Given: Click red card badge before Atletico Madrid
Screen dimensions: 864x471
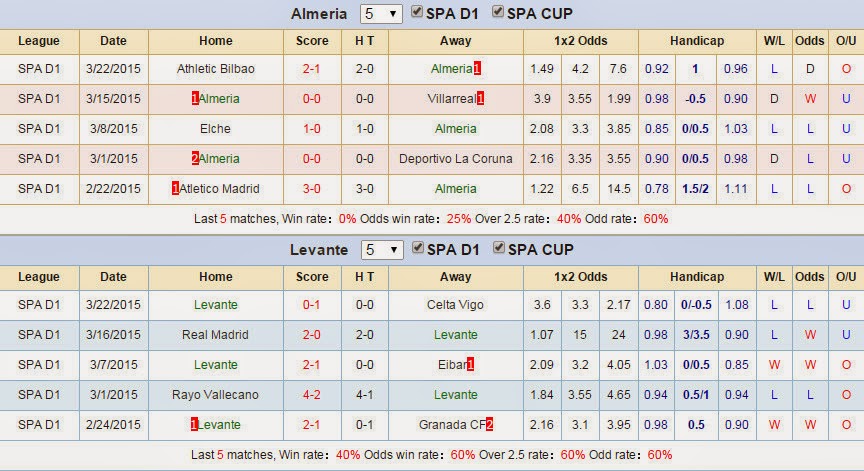Looking at the screenshot, I should pyautogui.click(x=175, y=189).
